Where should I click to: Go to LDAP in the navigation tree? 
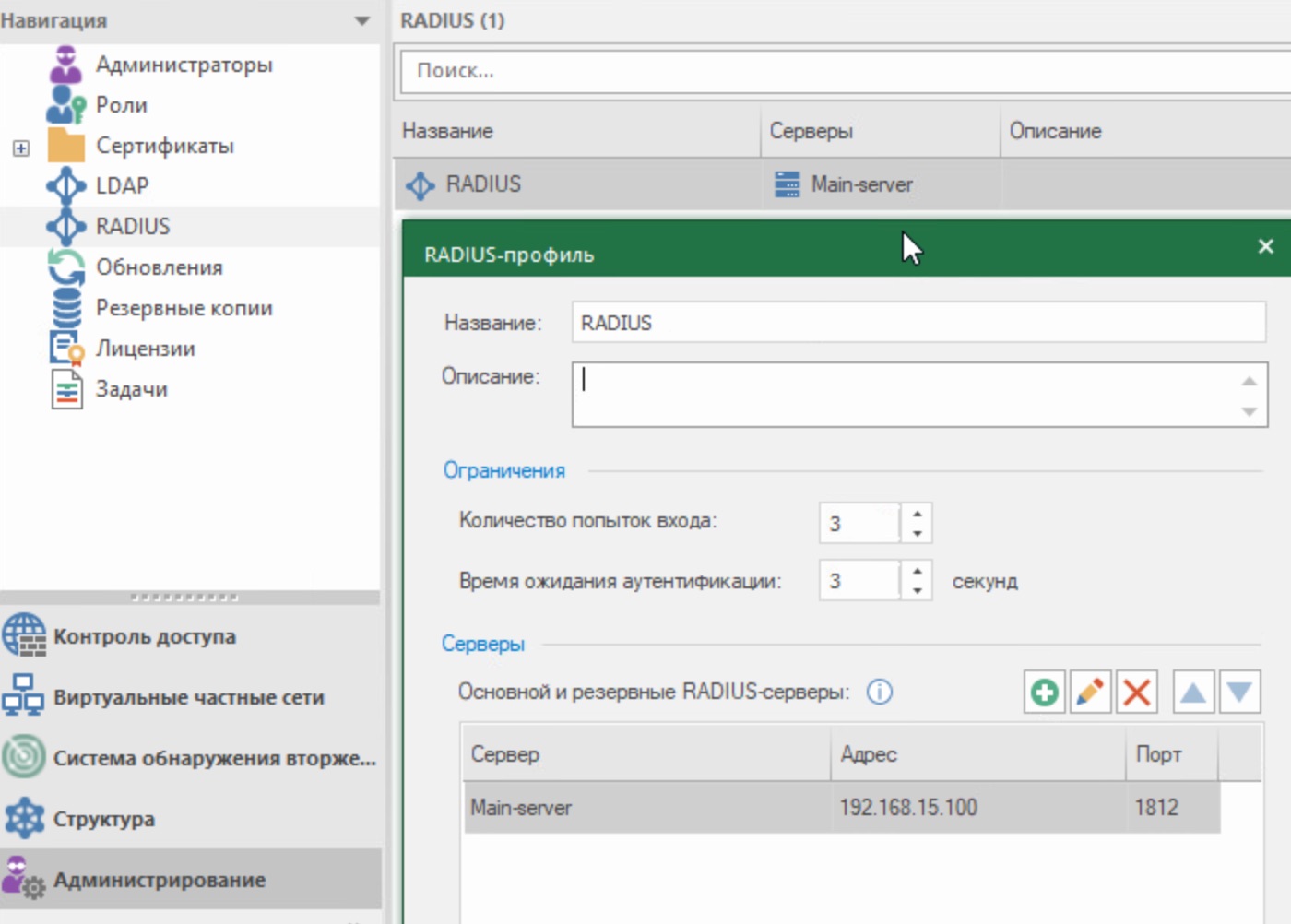tap(123, 185)
